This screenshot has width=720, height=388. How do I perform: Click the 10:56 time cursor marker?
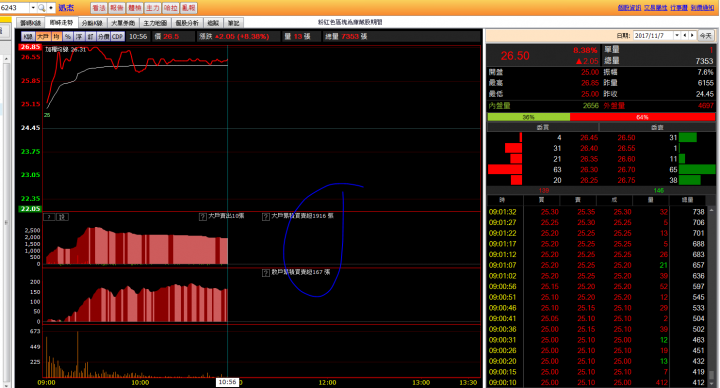[227, 382]
